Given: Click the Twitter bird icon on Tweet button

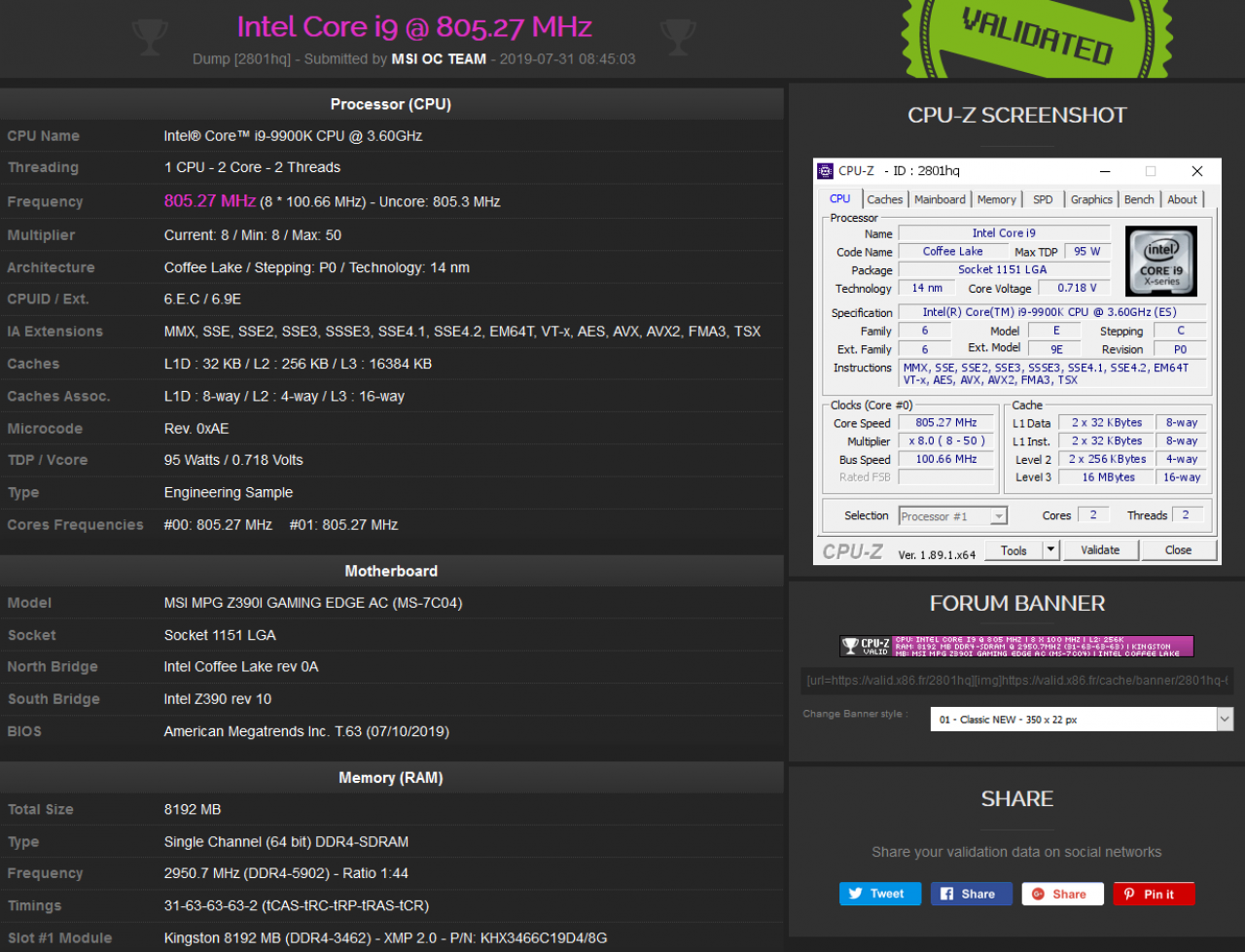Looking at the screenshot, I should click(855, 894).
